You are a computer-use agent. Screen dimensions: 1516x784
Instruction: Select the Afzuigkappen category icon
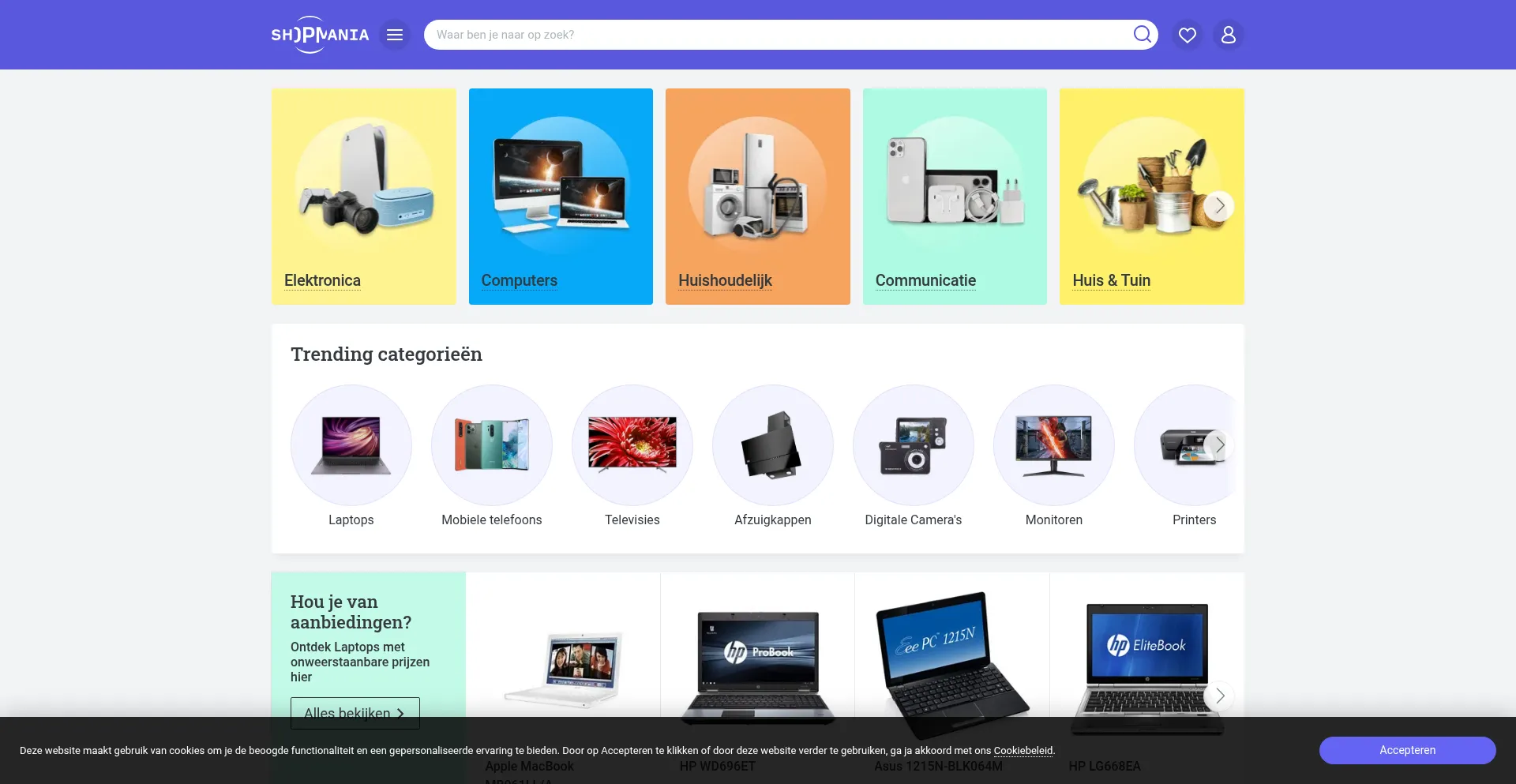(x=773, y=445)
